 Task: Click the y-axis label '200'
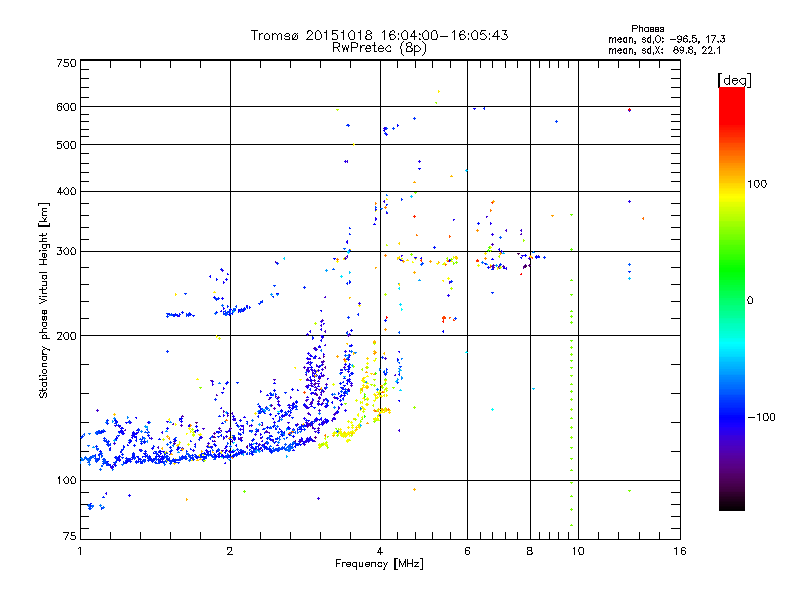(x=66, y=336)
